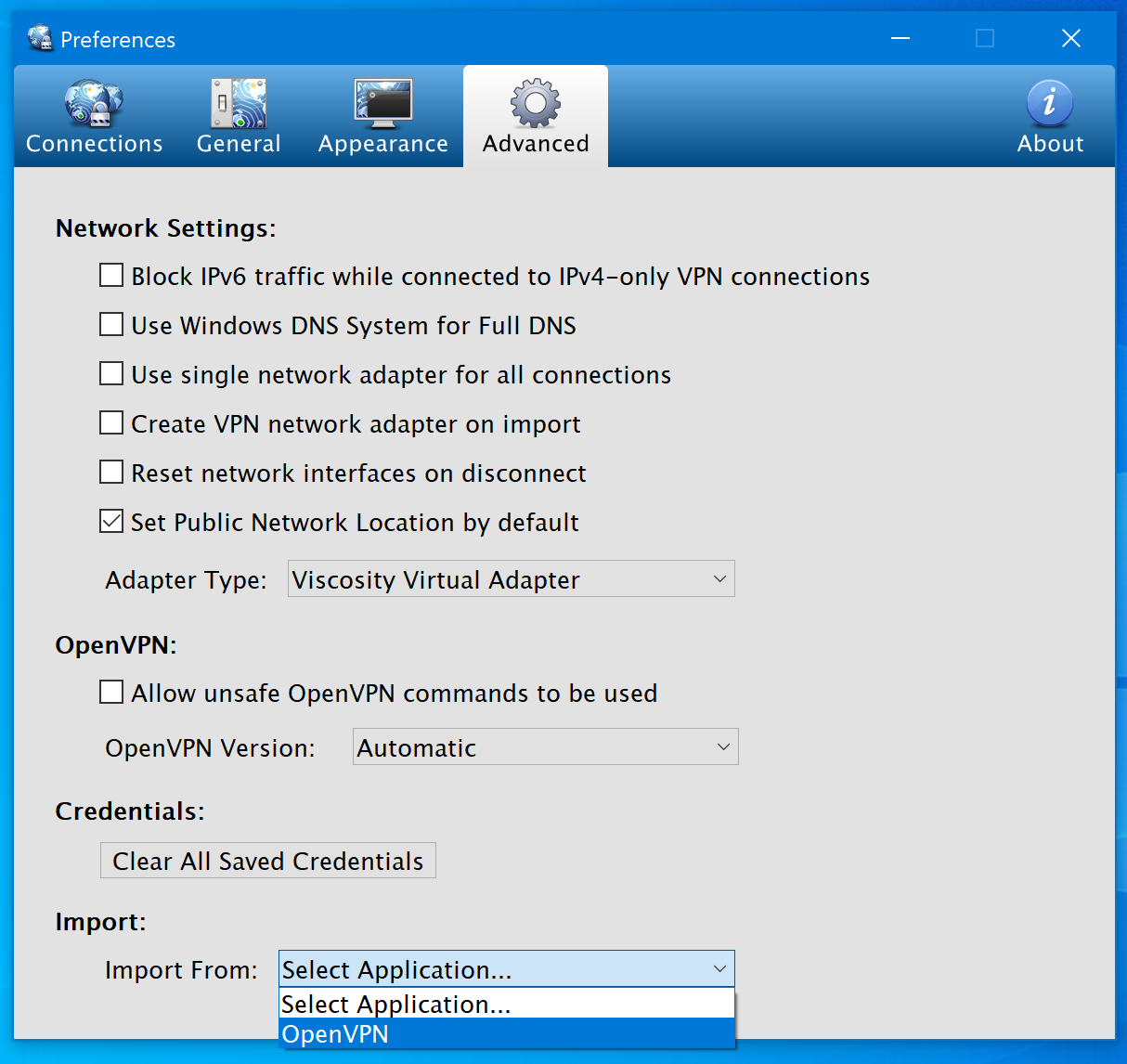
Task: Open the About tab
Action: click(1050, 117)
